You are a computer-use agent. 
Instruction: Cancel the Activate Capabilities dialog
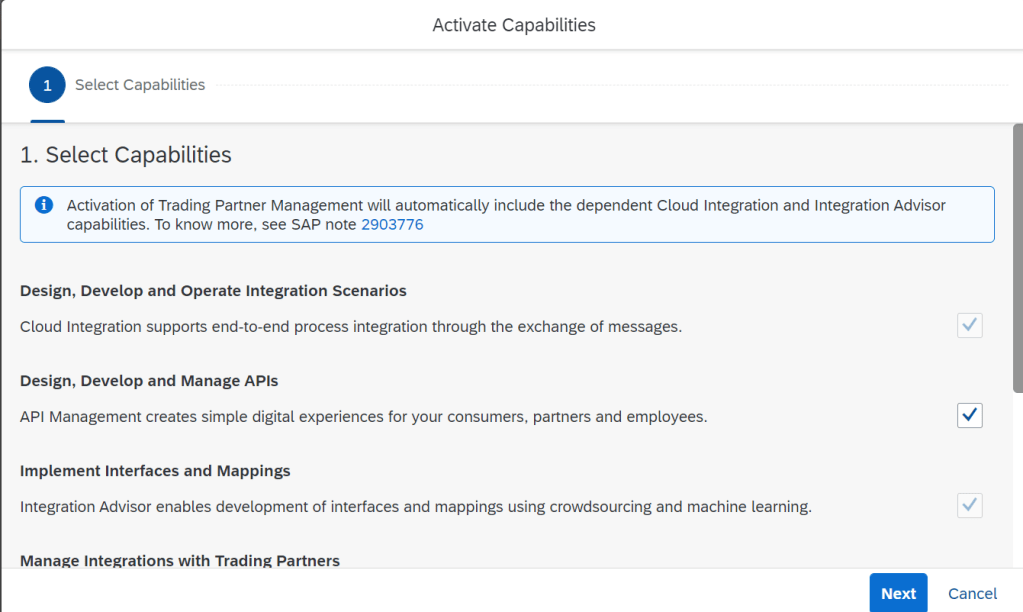972,593
